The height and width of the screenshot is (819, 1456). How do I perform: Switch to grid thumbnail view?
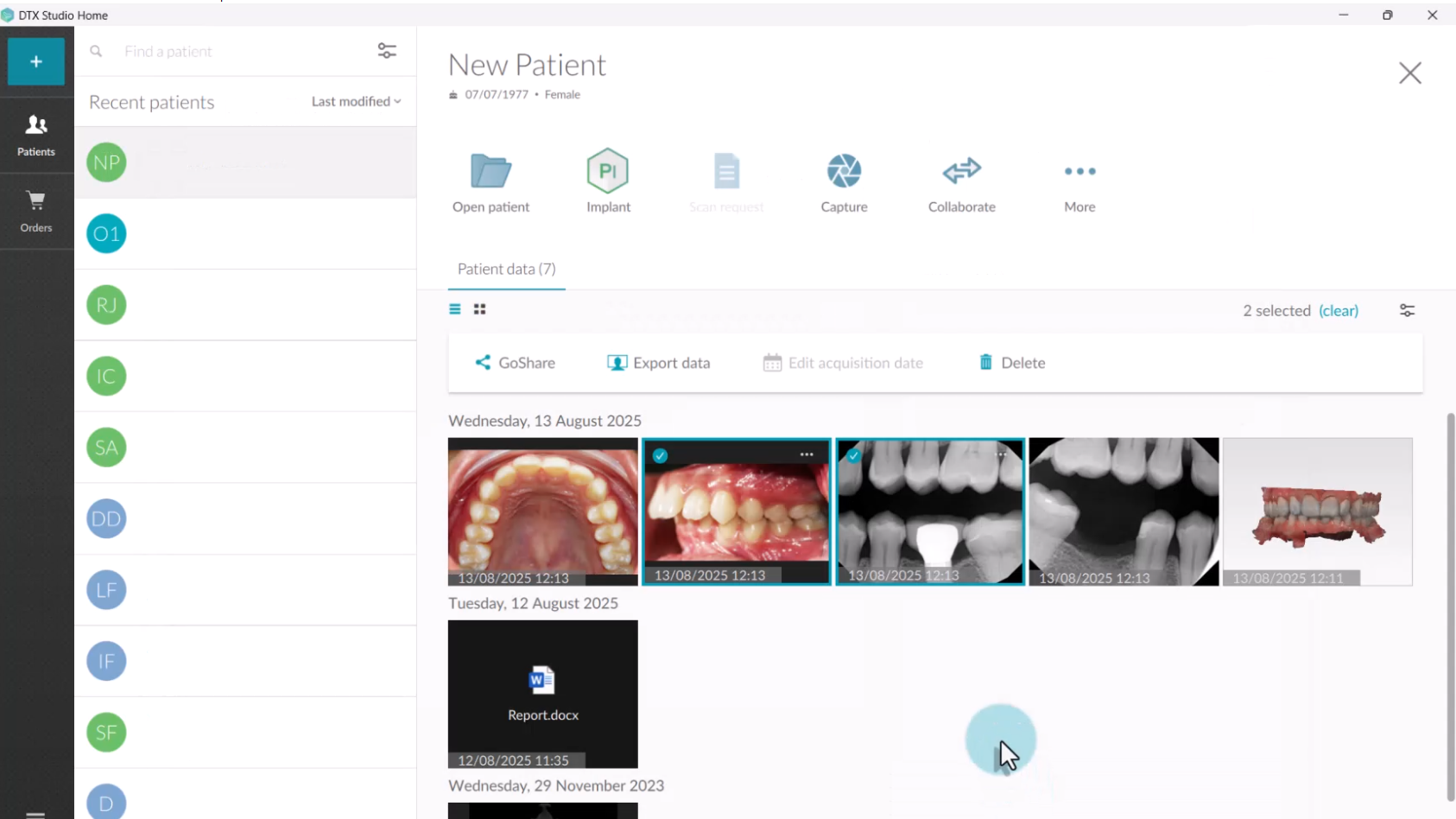click(480, 309)
